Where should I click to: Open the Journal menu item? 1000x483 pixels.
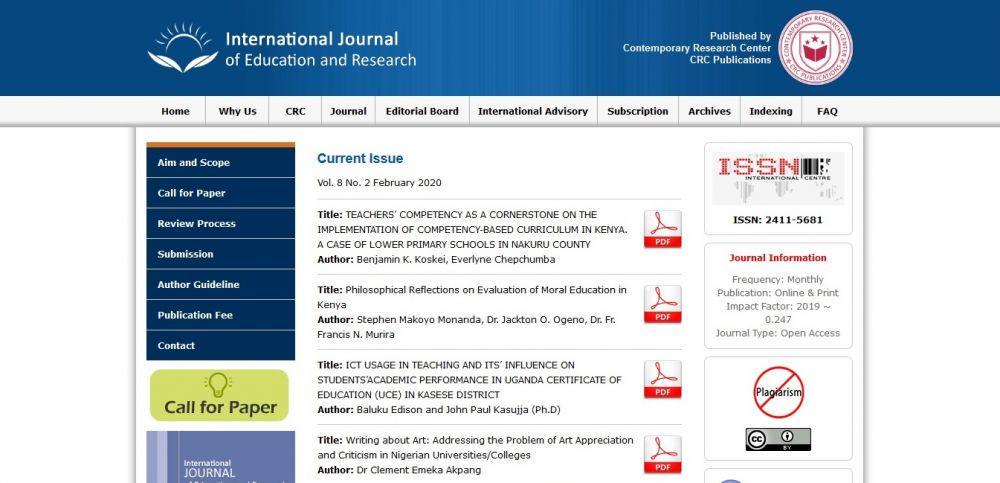click(x=348, y=111)
